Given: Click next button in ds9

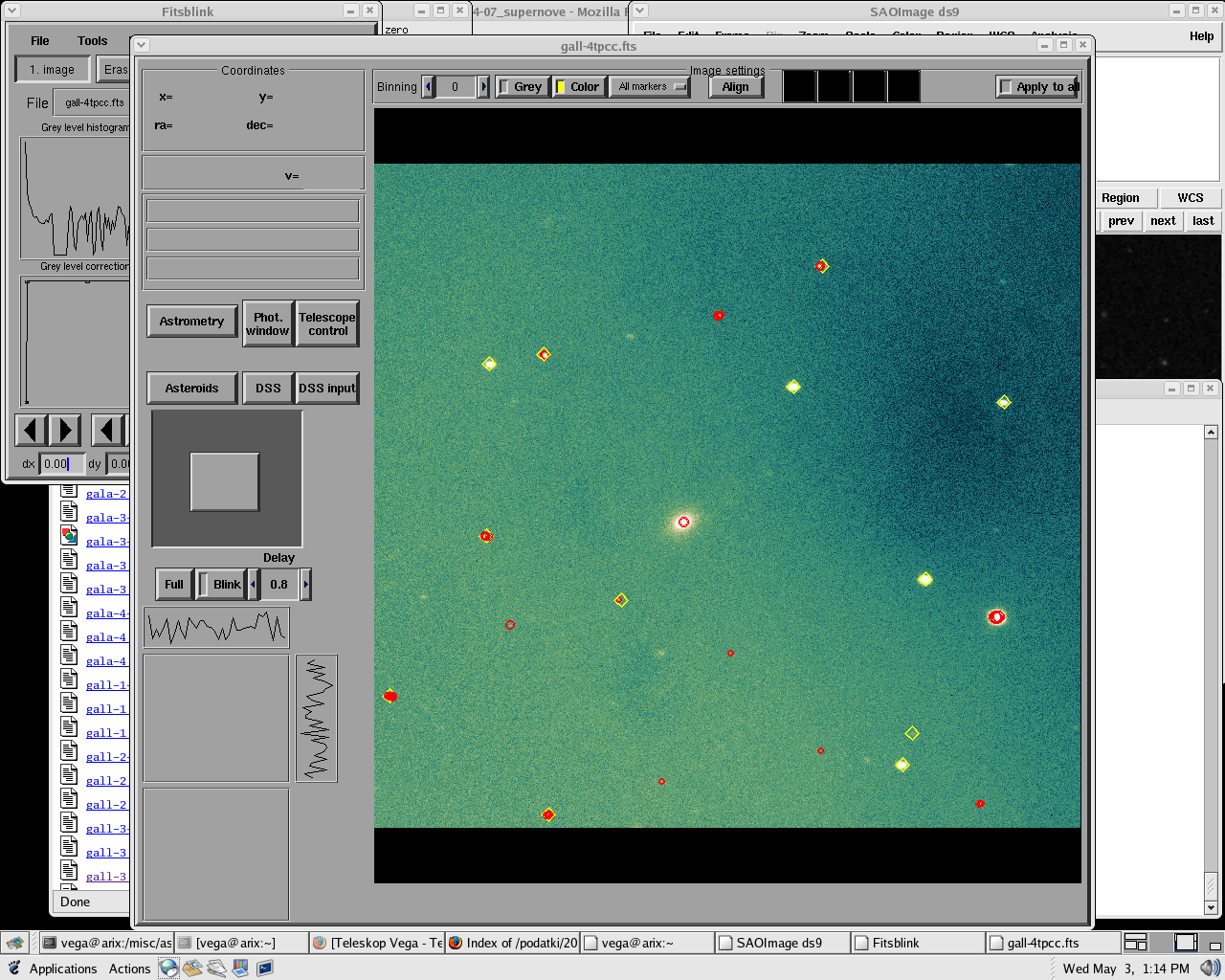Looking at the screenshot, I should coord(1164,221).
